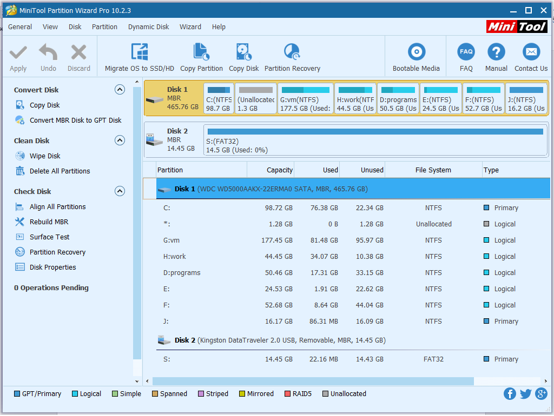Screen dimensions: 554x416
Task: Select Copy Disk in the sidebar
Action: point(45,105)
